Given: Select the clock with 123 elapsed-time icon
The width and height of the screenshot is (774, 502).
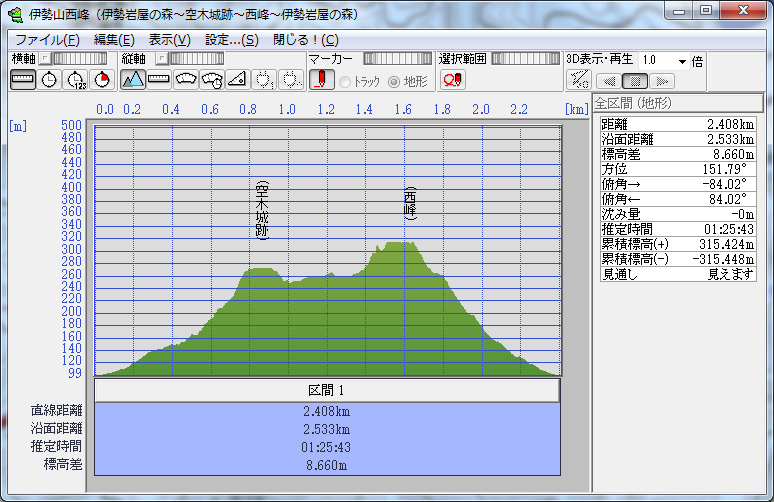Looking at the screenshot, I should [x=76, y=79].
